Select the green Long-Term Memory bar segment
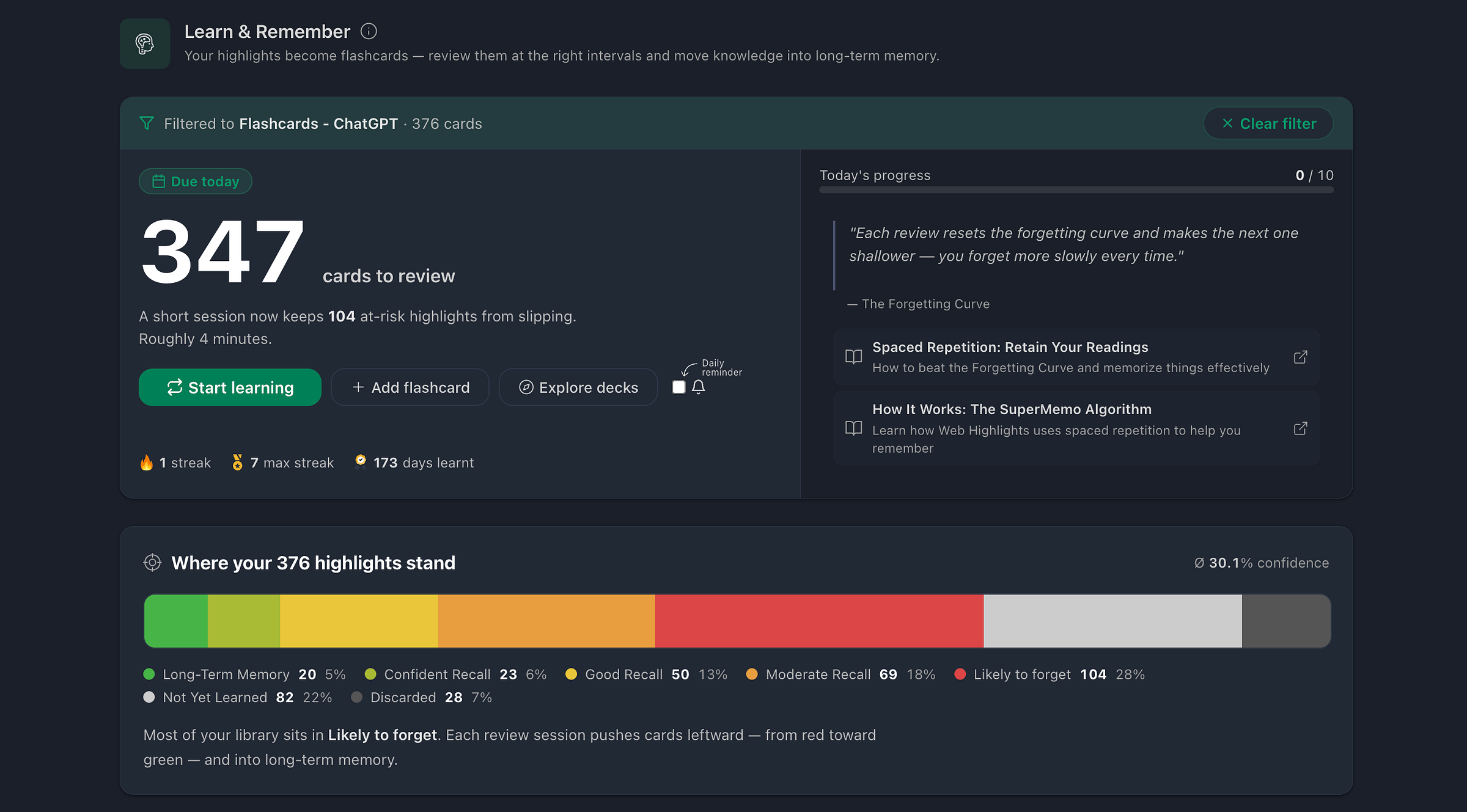This screenshot has height=812, width=1467. click(x=176, y=621)
